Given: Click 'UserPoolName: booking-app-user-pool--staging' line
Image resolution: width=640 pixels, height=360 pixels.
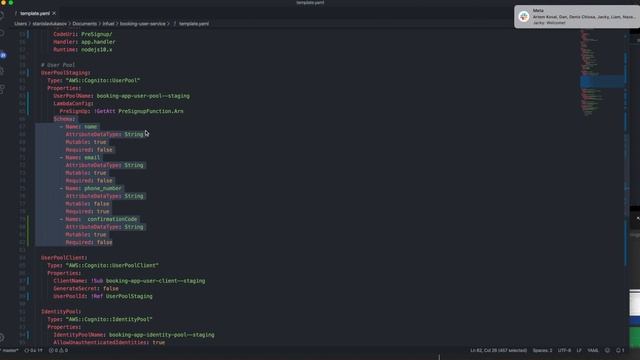Looking at the screenshot, I should coord(121,96).
